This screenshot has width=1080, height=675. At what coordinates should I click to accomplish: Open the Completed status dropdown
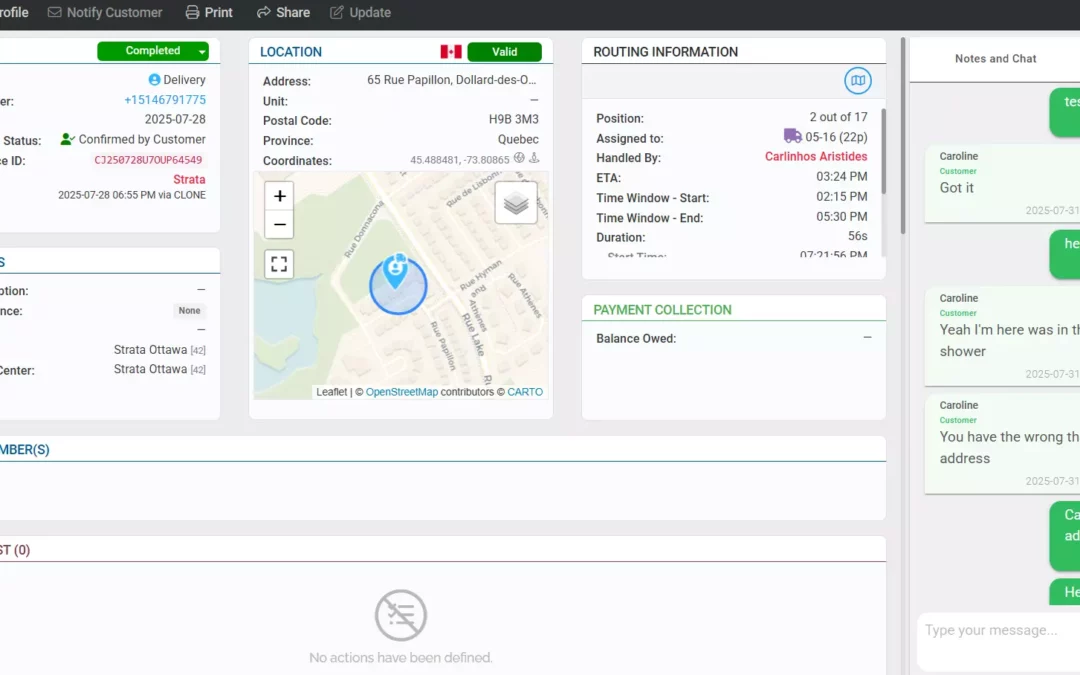click(200, 50)
